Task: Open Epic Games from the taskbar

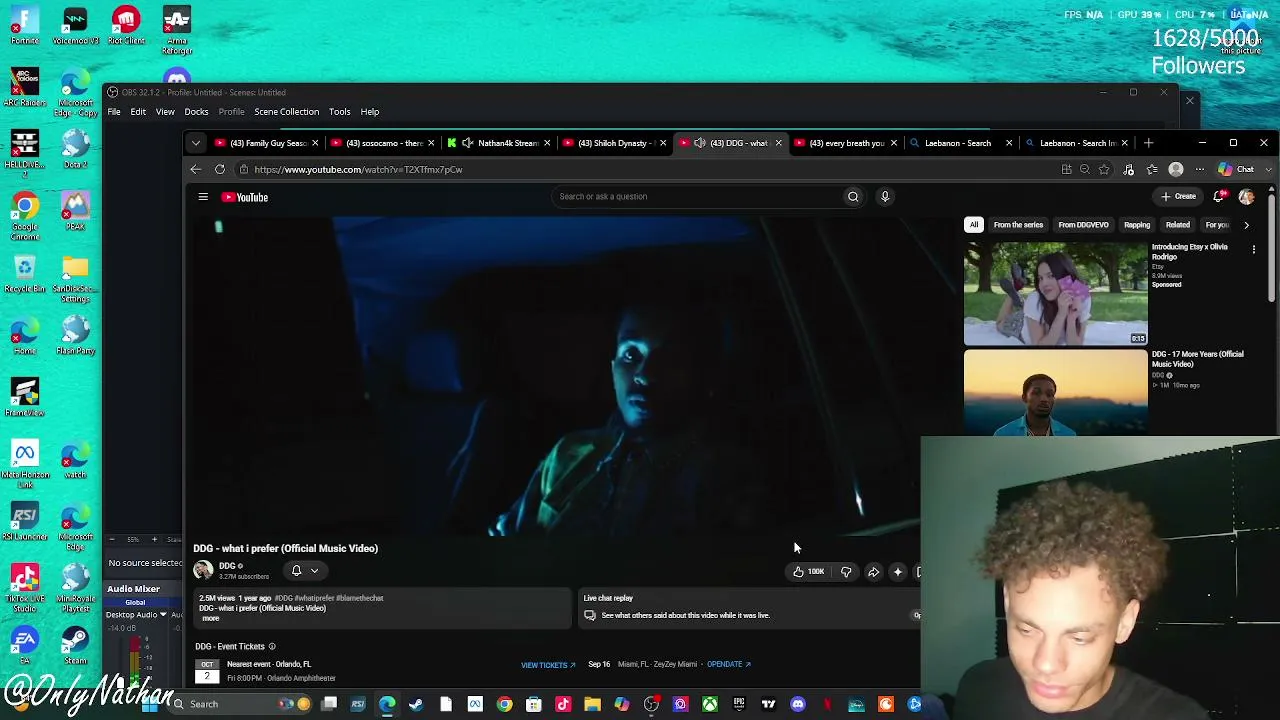Action: click(x=739, y=705)
